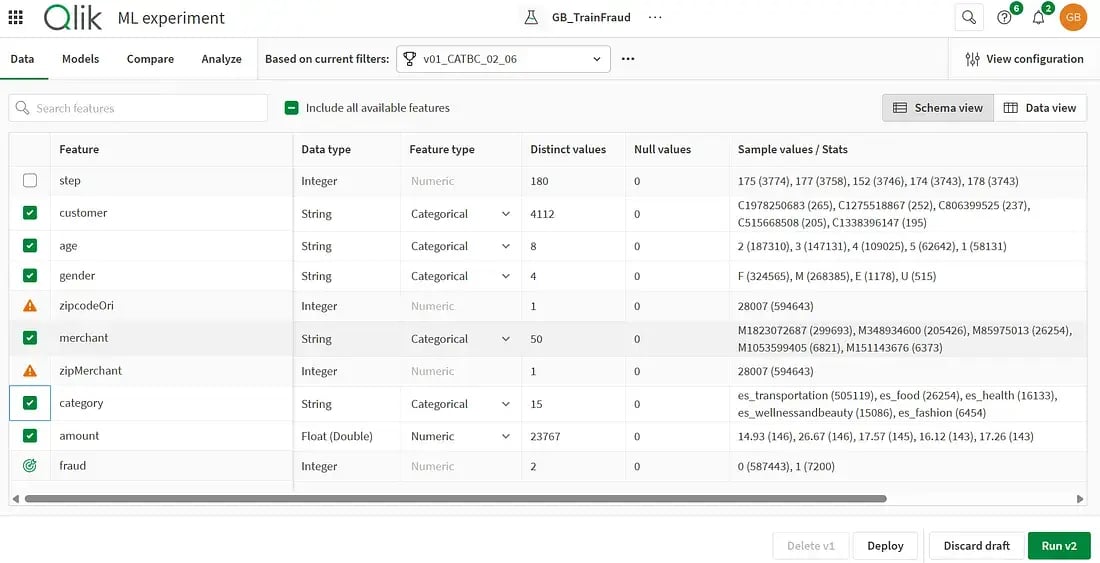Check the step feature checkbox

point(30,181)
